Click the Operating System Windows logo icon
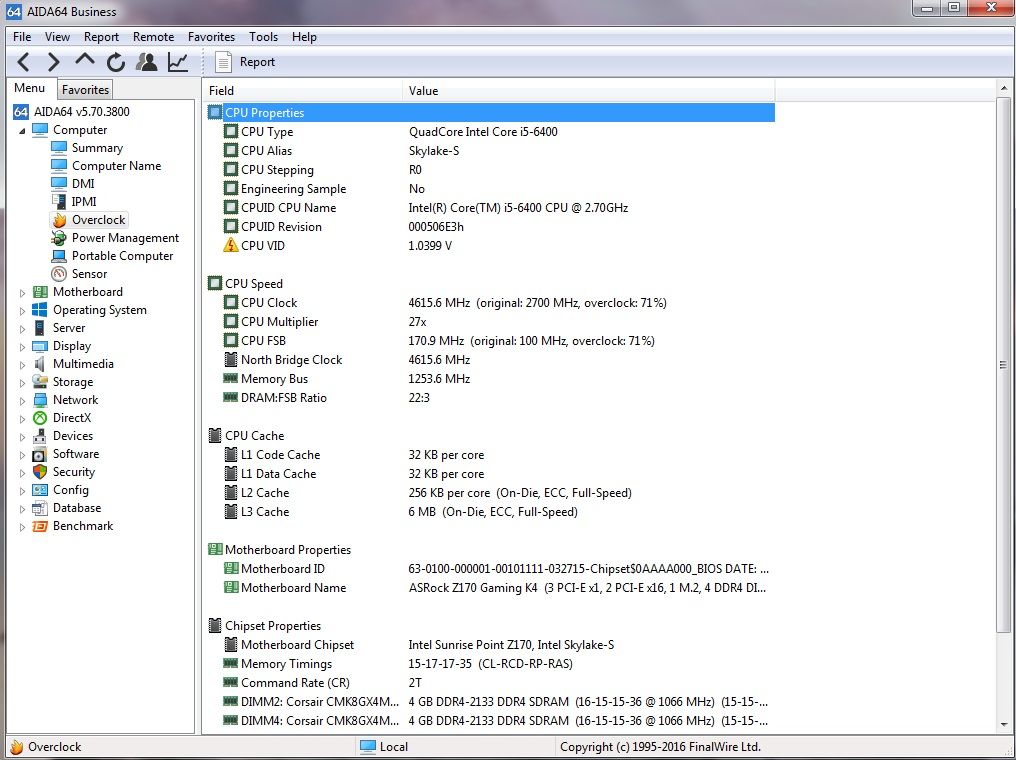 pyautogui.click(x=40, y=310)
